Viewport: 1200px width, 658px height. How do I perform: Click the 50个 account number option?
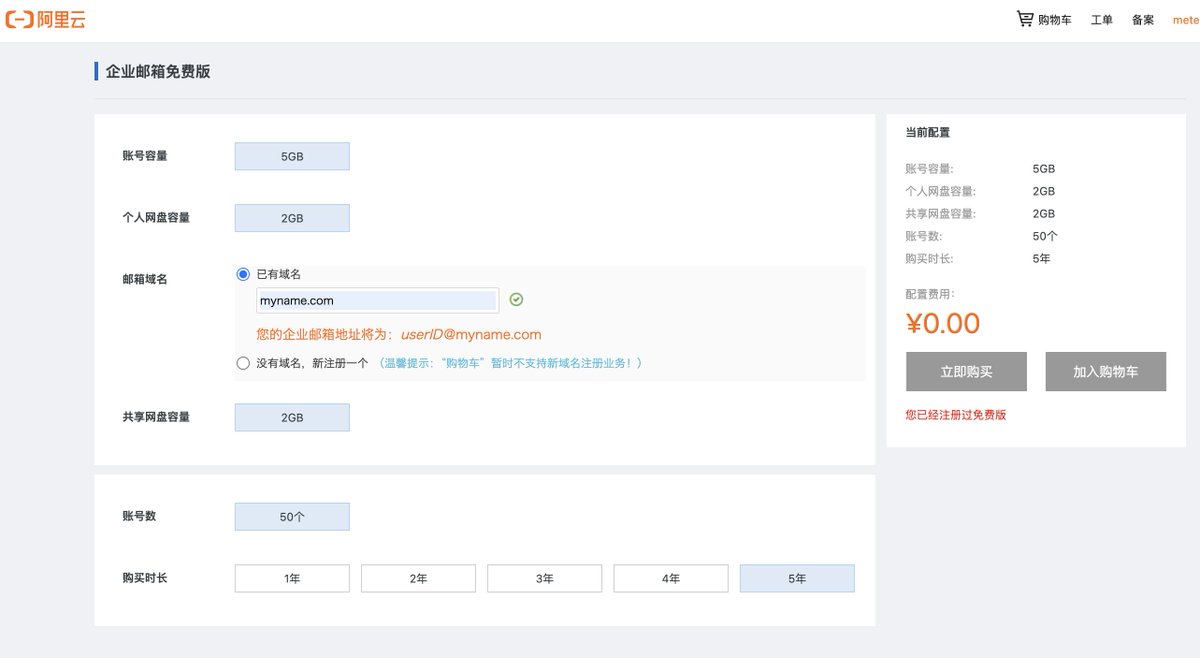point(291,516)
